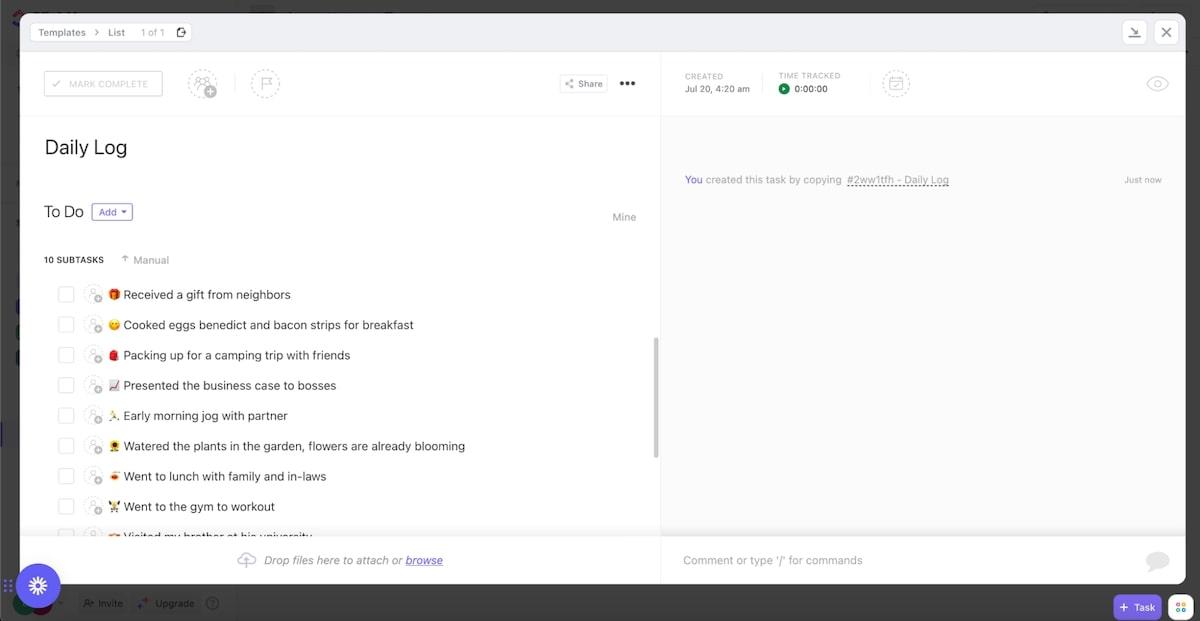
Task: Click the move task icon in breadcrumb
Action: pyautogui.click(x=181, y=32)
